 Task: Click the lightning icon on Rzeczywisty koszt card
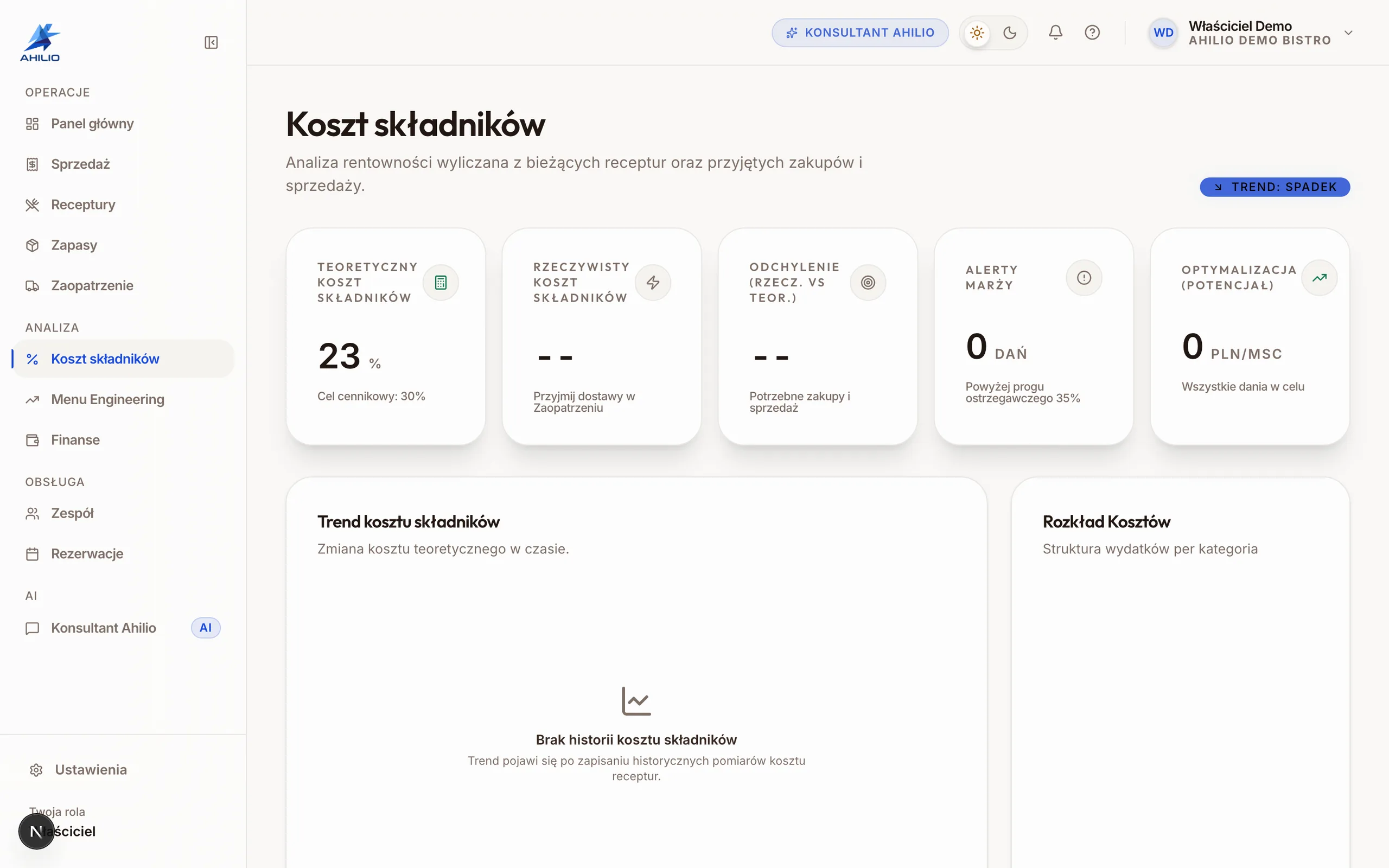coord(653,283)
